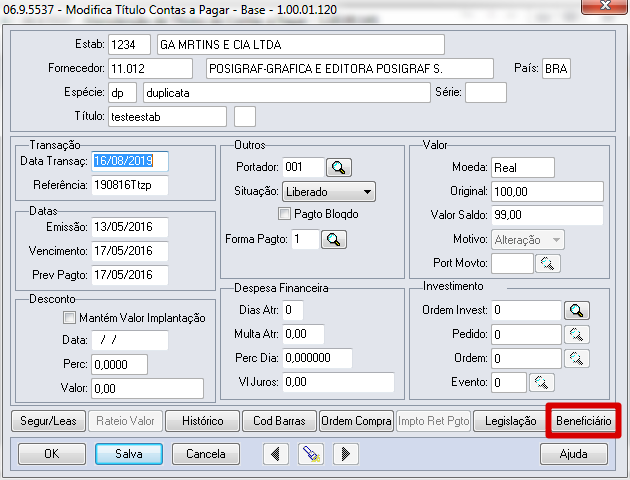
Task: Open Forma Pagto lookup magnifier icon
Action: coord(333,239)
